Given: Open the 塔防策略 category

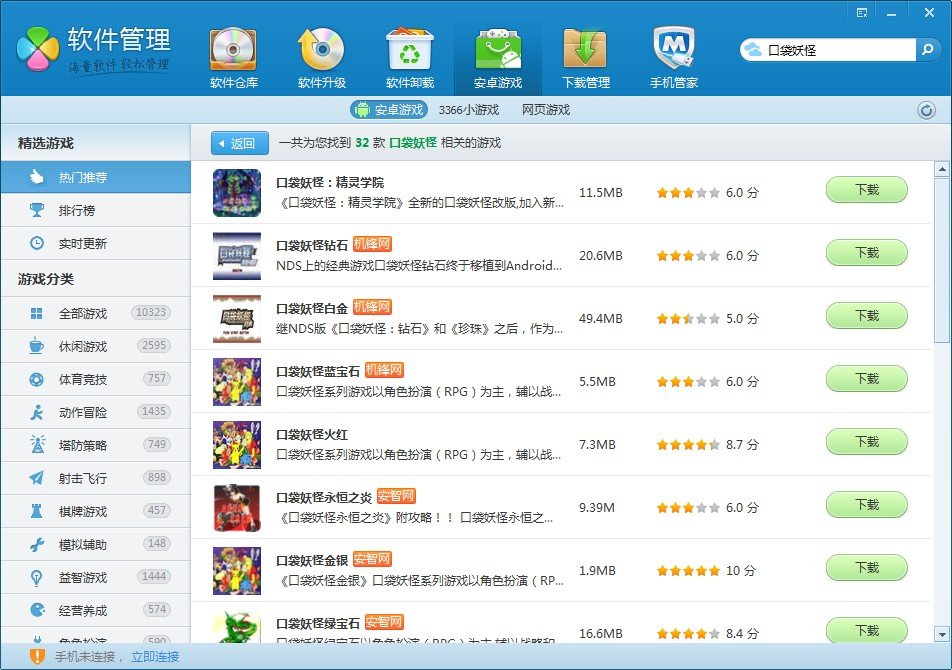Looking at the screenshot, I should point(82,445).
